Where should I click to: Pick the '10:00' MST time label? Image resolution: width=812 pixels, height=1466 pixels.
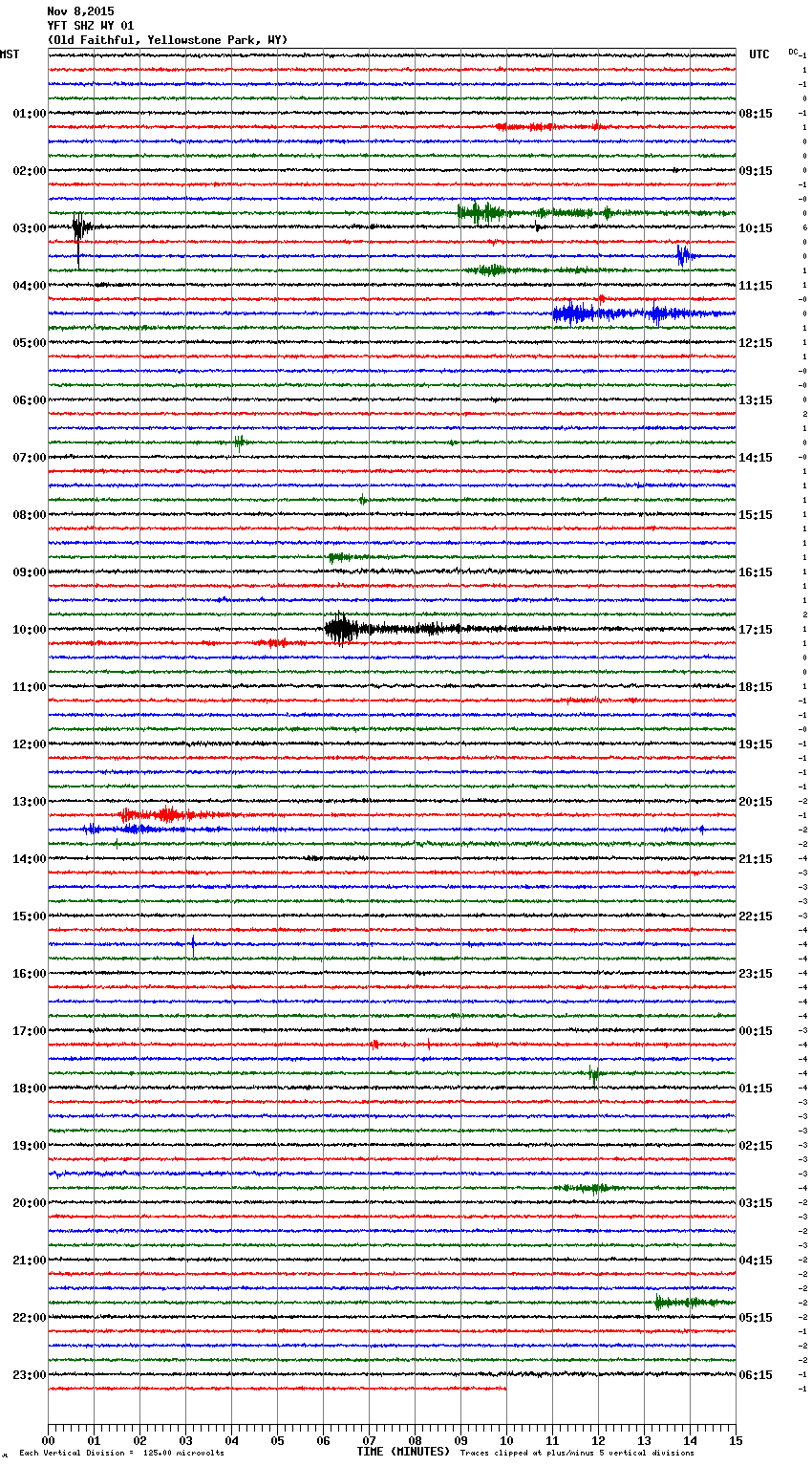[x=30, y=630]
